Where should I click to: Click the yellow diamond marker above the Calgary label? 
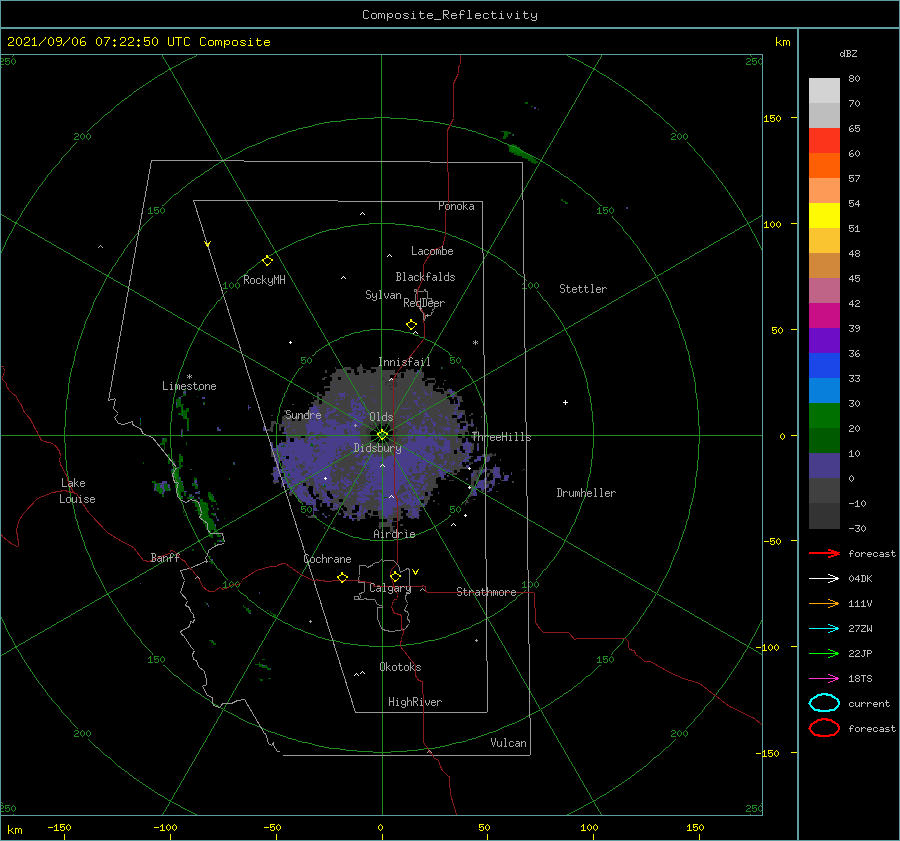[395, 576]
